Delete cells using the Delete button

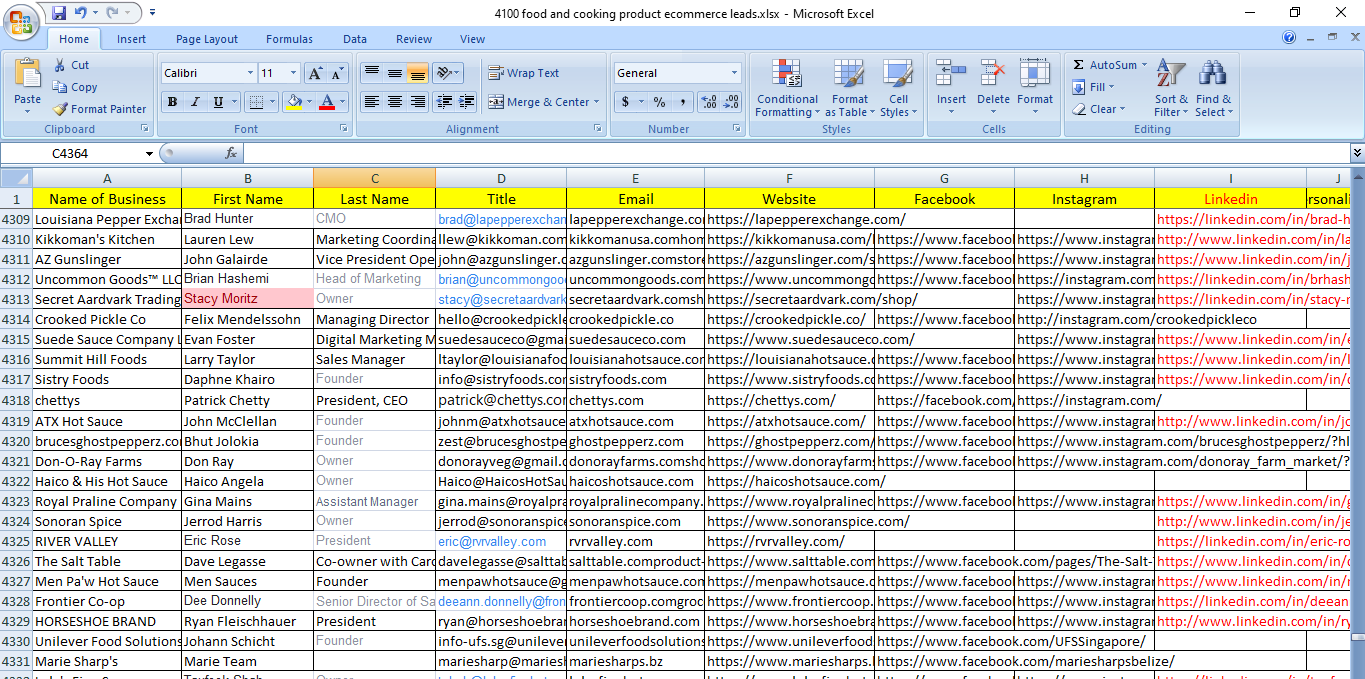993,86
